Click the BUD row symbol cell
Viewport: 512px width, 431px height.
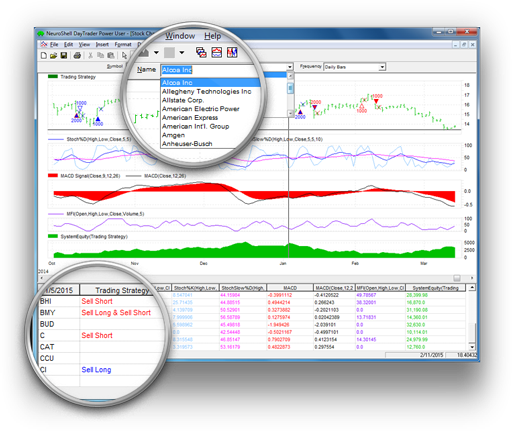pos(59,324)
